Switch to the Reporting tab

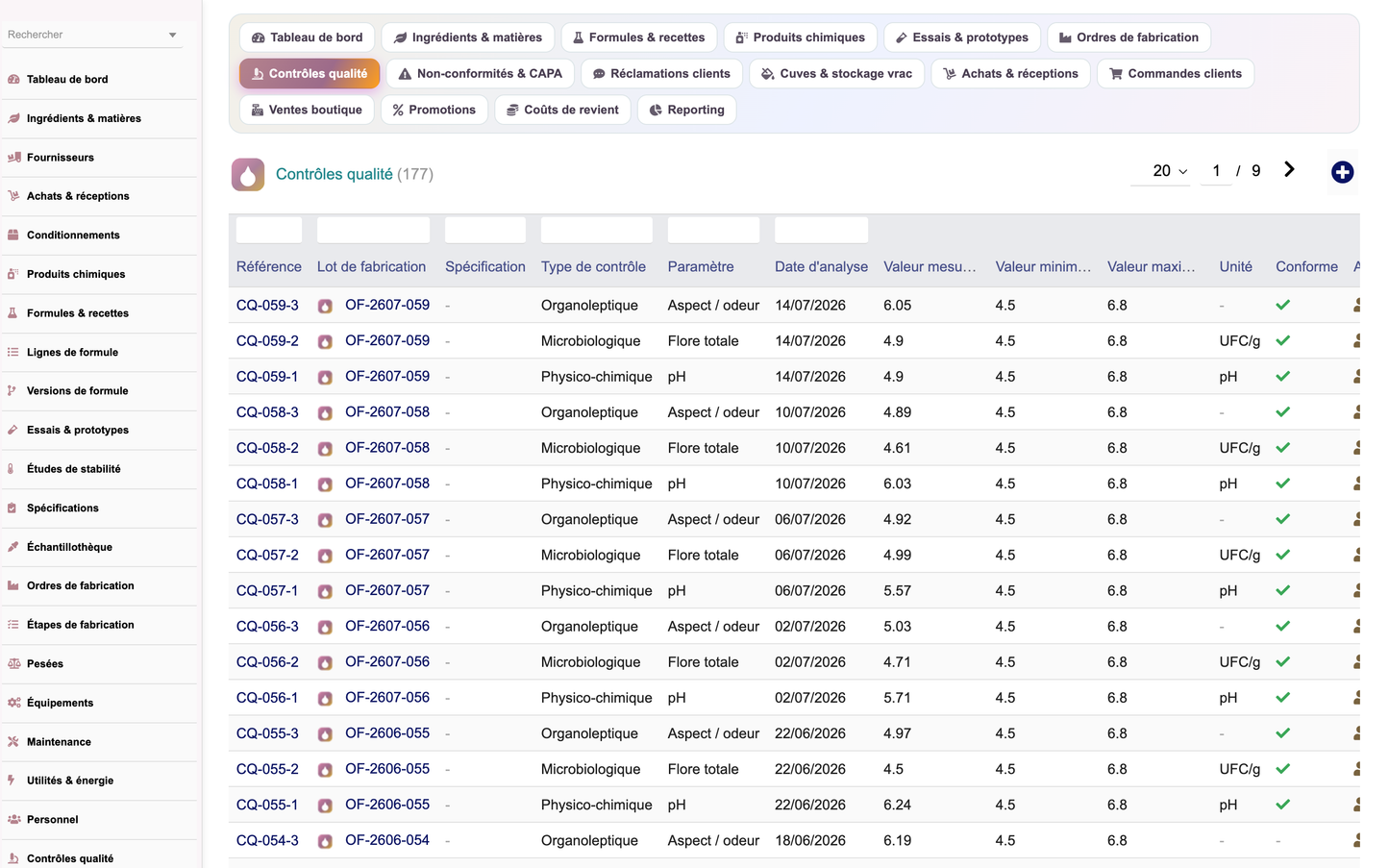tap(687, 110)
